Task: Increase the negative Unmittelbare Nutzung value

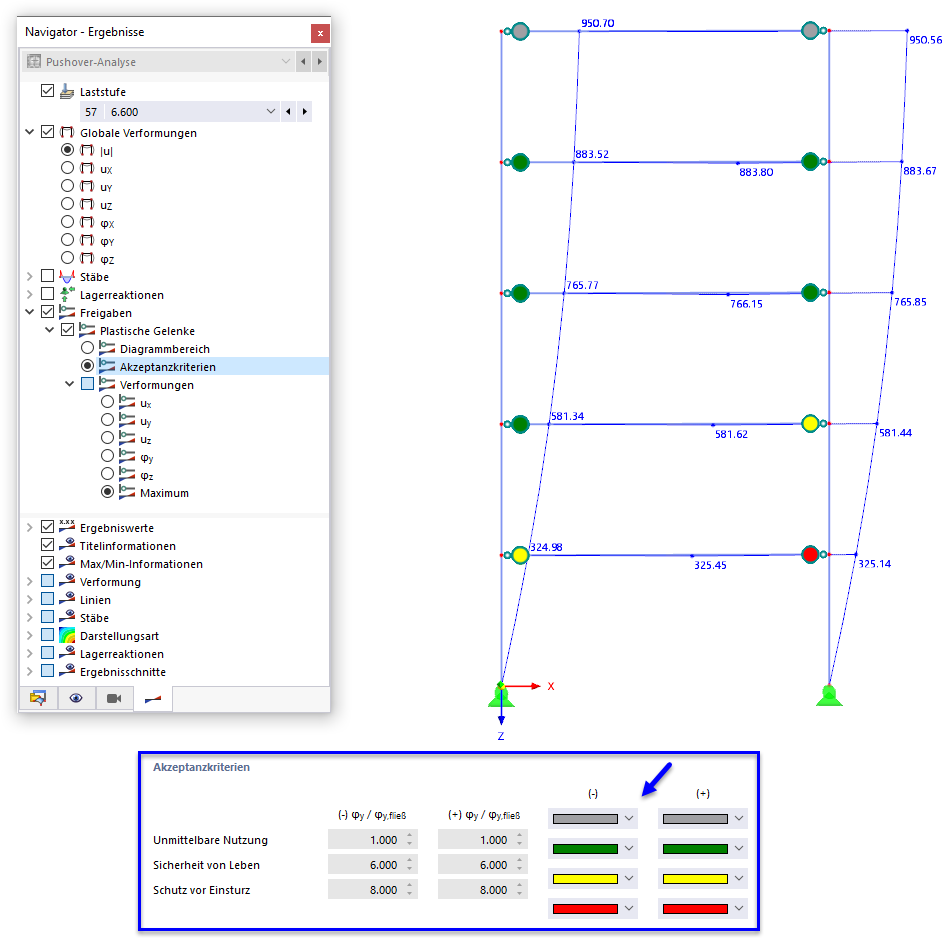Action: coord(410,835)
